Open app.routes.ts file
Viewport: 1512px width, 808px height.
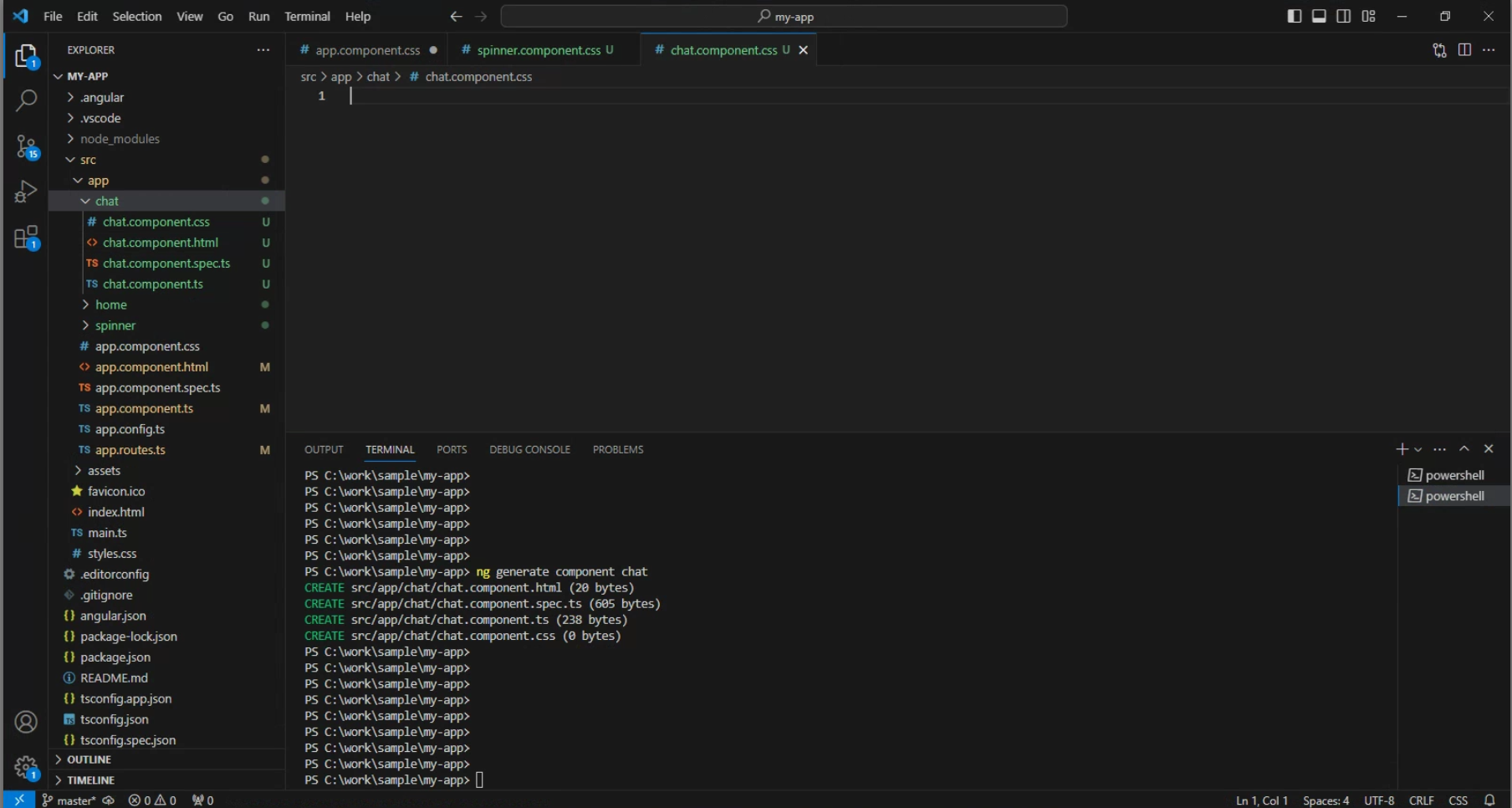pos(166,450)
